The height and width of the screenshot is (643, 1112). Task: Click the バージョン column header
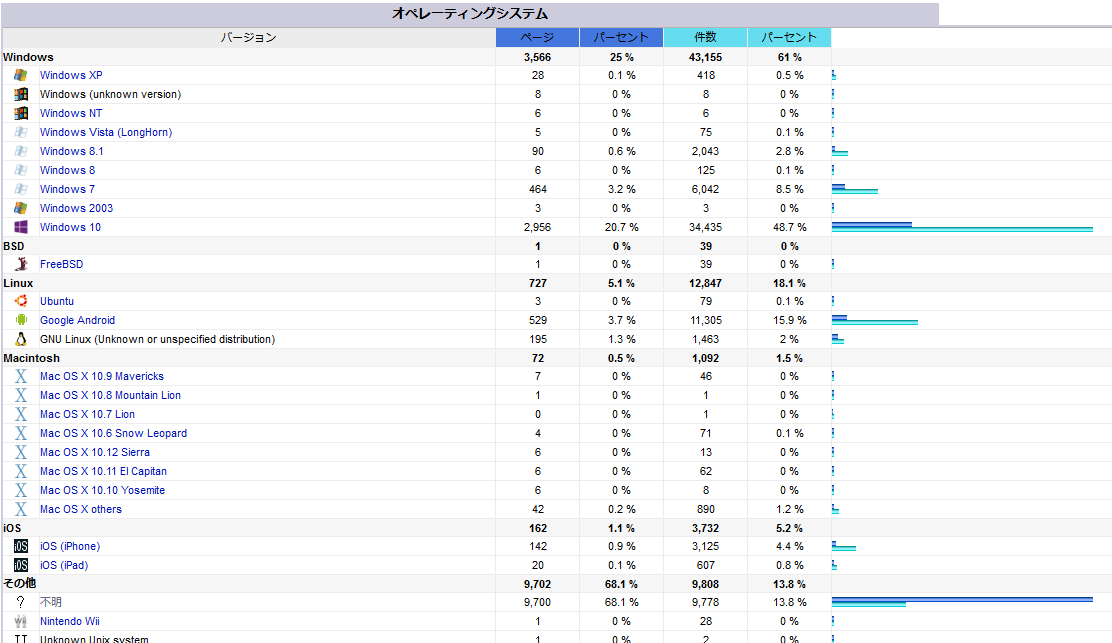pos(248,37)
